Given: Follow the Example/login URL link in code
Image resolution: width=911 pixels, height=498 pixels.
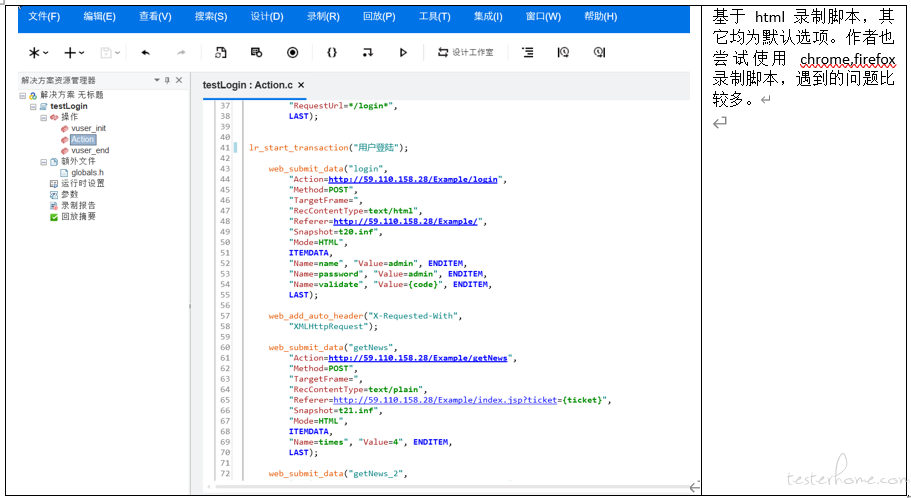Looking at the screenshot, I should [414, 179].
